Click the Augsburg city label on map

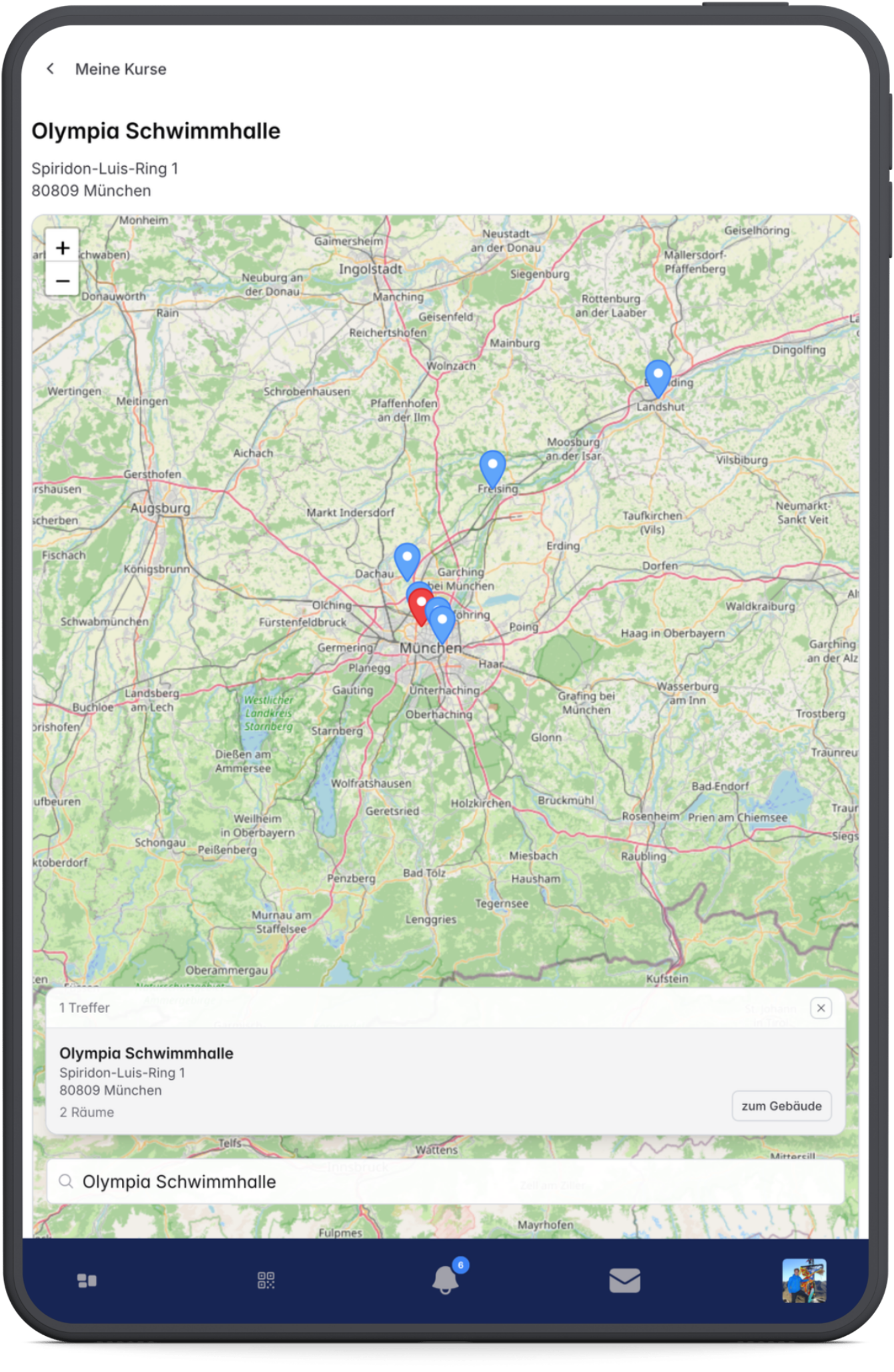(x=160, y=508)
